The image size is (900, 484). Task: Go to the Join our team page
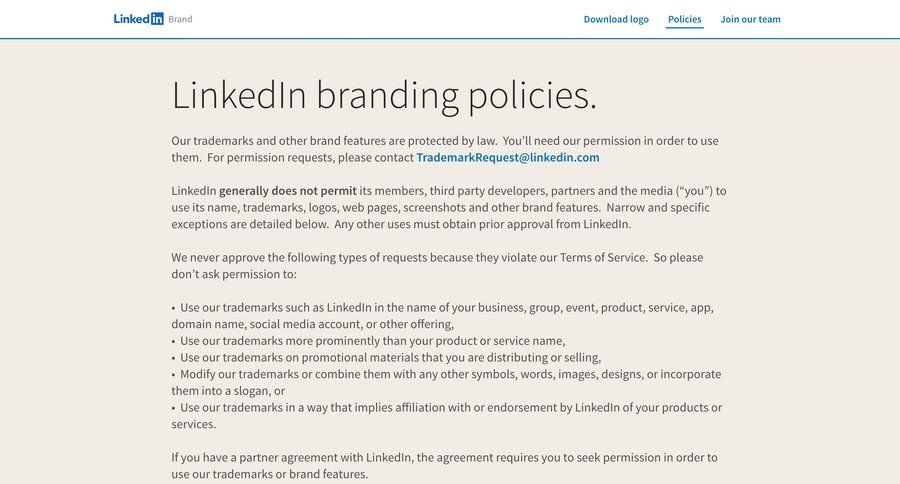(750, 19)
